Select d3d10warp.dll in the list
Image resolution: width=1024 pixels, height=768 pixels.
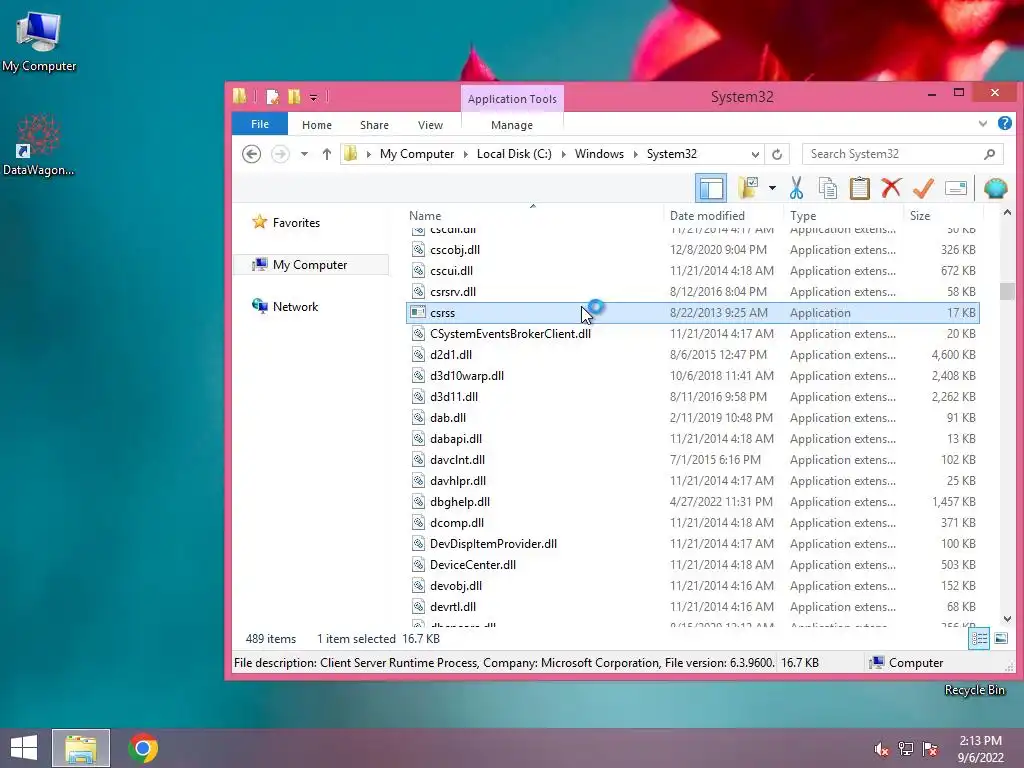coord(692,376)
